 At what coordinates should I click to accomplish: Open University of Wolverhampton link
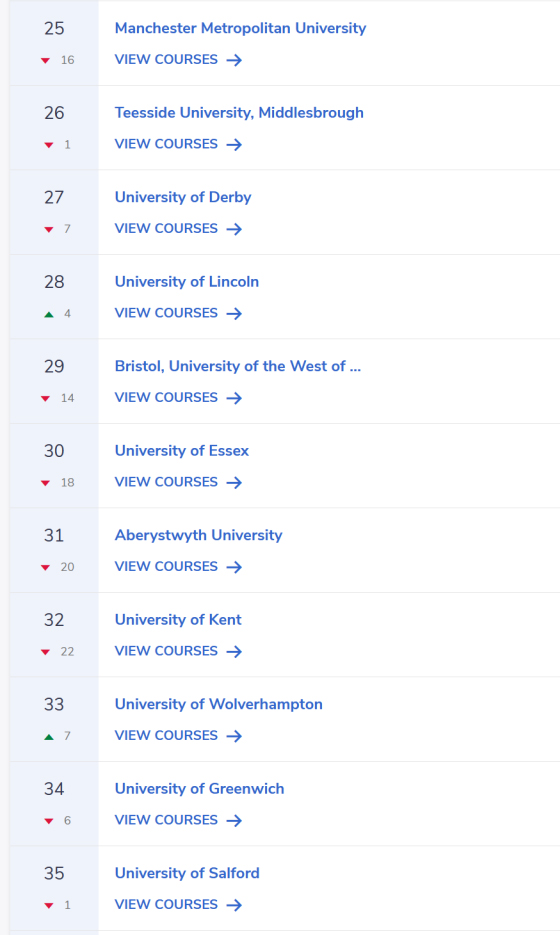tap(219, 704)
